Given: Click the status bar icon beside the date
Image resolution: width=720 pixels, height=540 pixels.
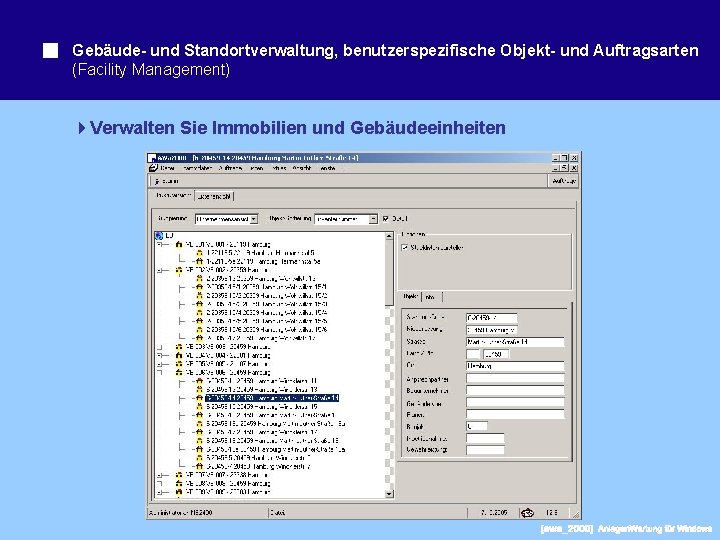Looking at the screenshot, I should [x=528, y=512].
